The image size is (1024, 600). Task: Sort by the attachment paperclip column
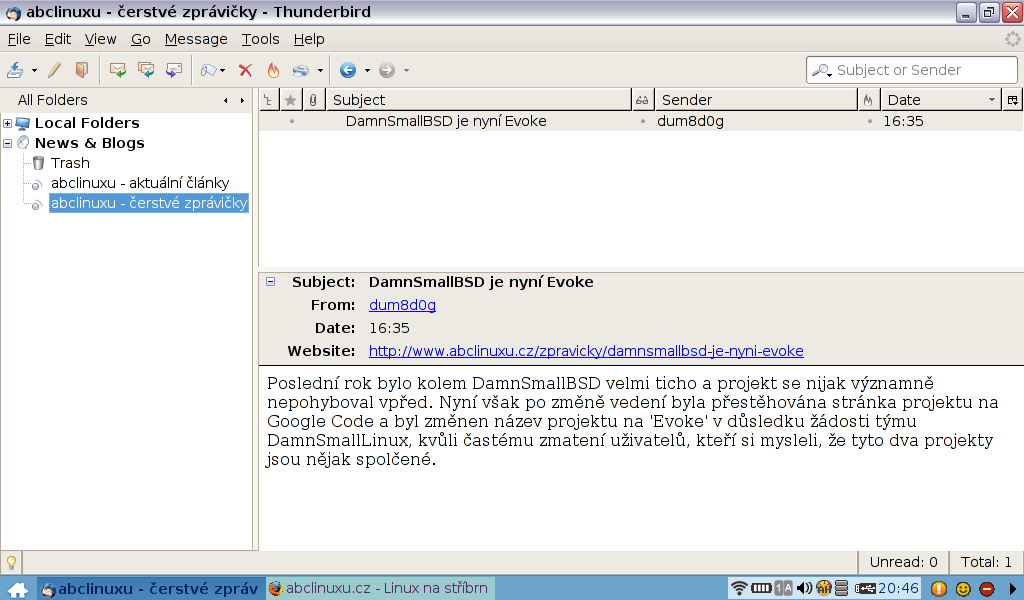pos(313,100)
